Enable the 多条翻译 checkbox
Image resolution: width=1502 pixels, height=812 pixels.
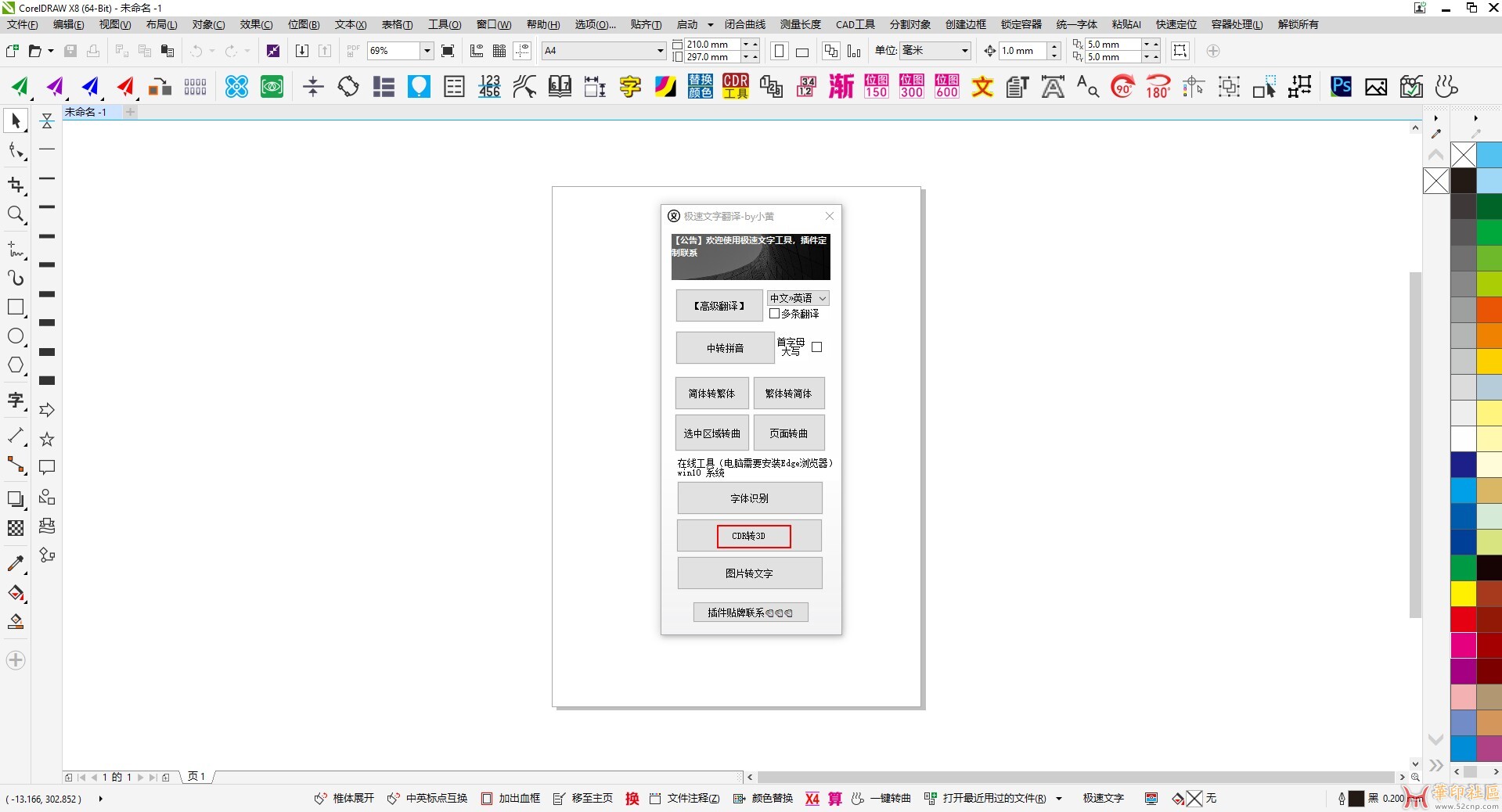click(x=774, y=314)
